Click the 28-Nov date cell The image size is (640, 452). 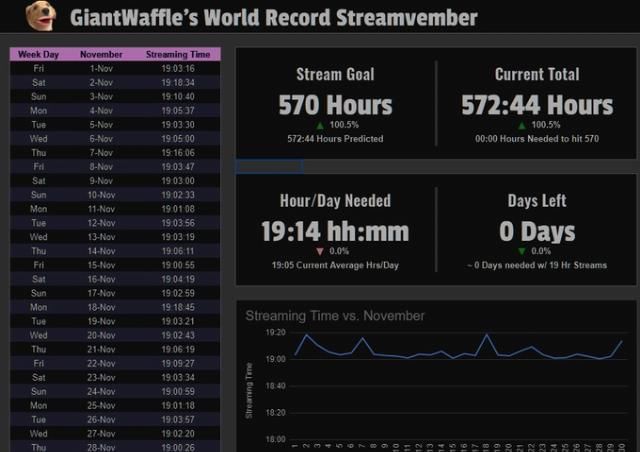[x=101, y=447]
